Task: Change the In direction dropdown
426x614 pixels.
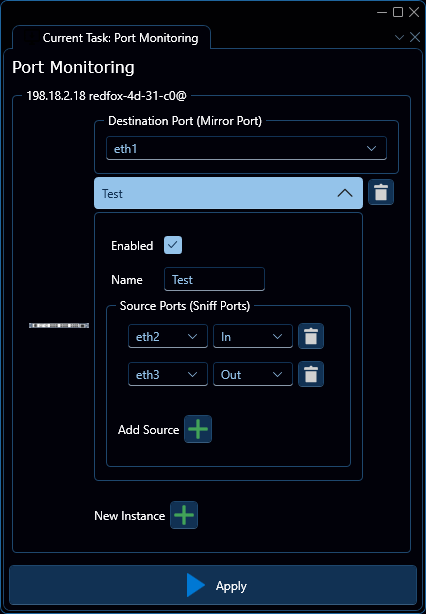Action: pos(253,336)
